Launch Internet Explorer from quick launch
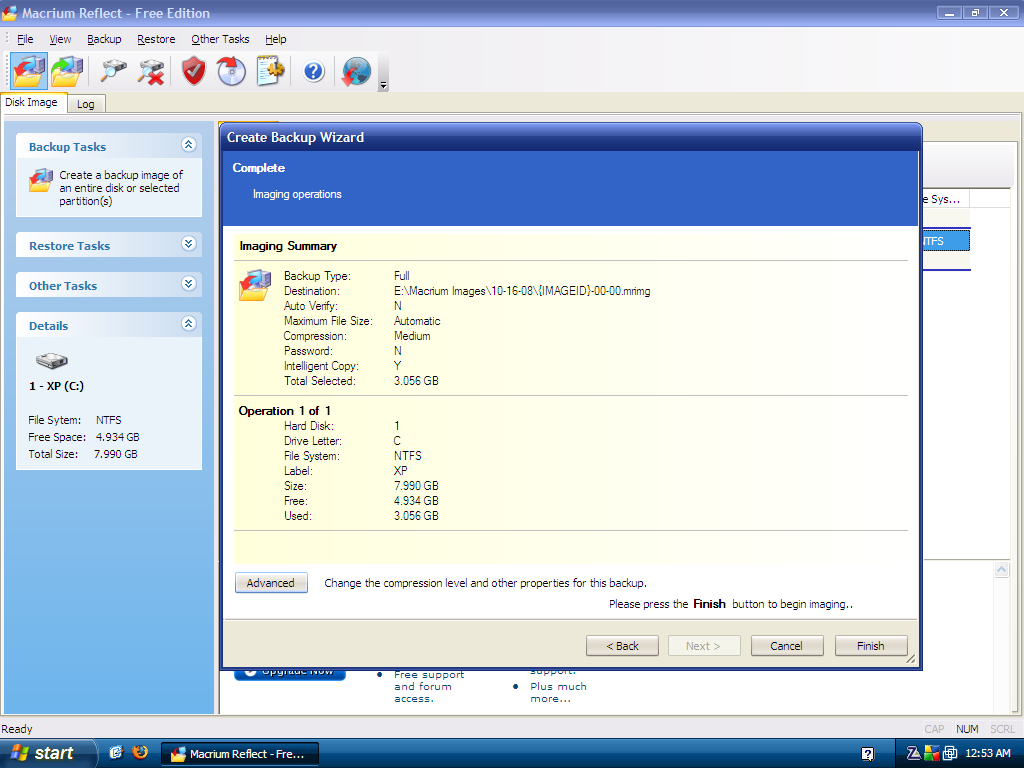Screen dimensions: 1024x768 (x=116, y=752)
